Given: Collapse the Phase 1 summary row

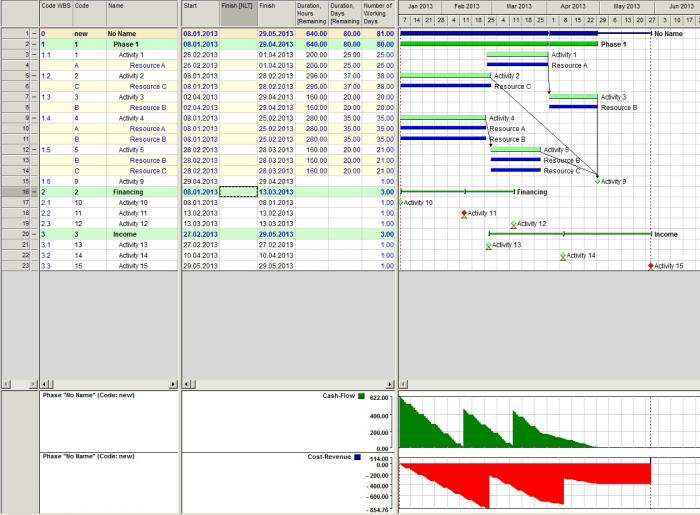Looking at the screenshot, I should pyautogui.click(x=34, y=44).
